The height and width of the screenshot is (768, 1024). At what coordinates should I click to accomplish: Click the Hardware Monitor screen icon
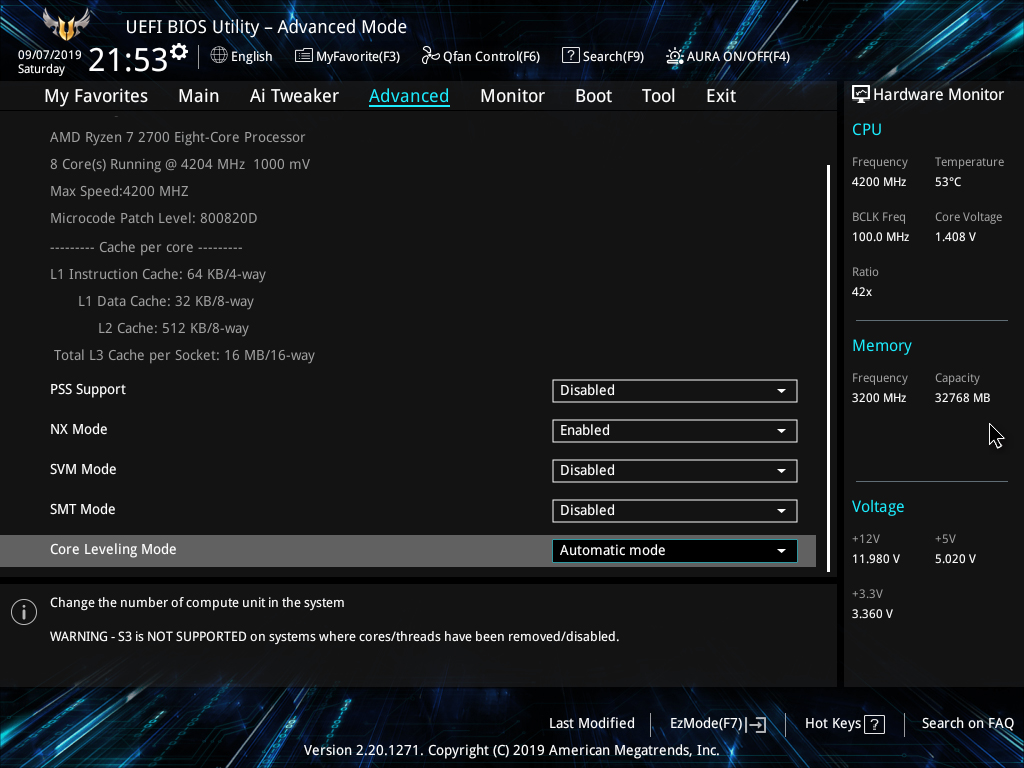tap(861, 95)
